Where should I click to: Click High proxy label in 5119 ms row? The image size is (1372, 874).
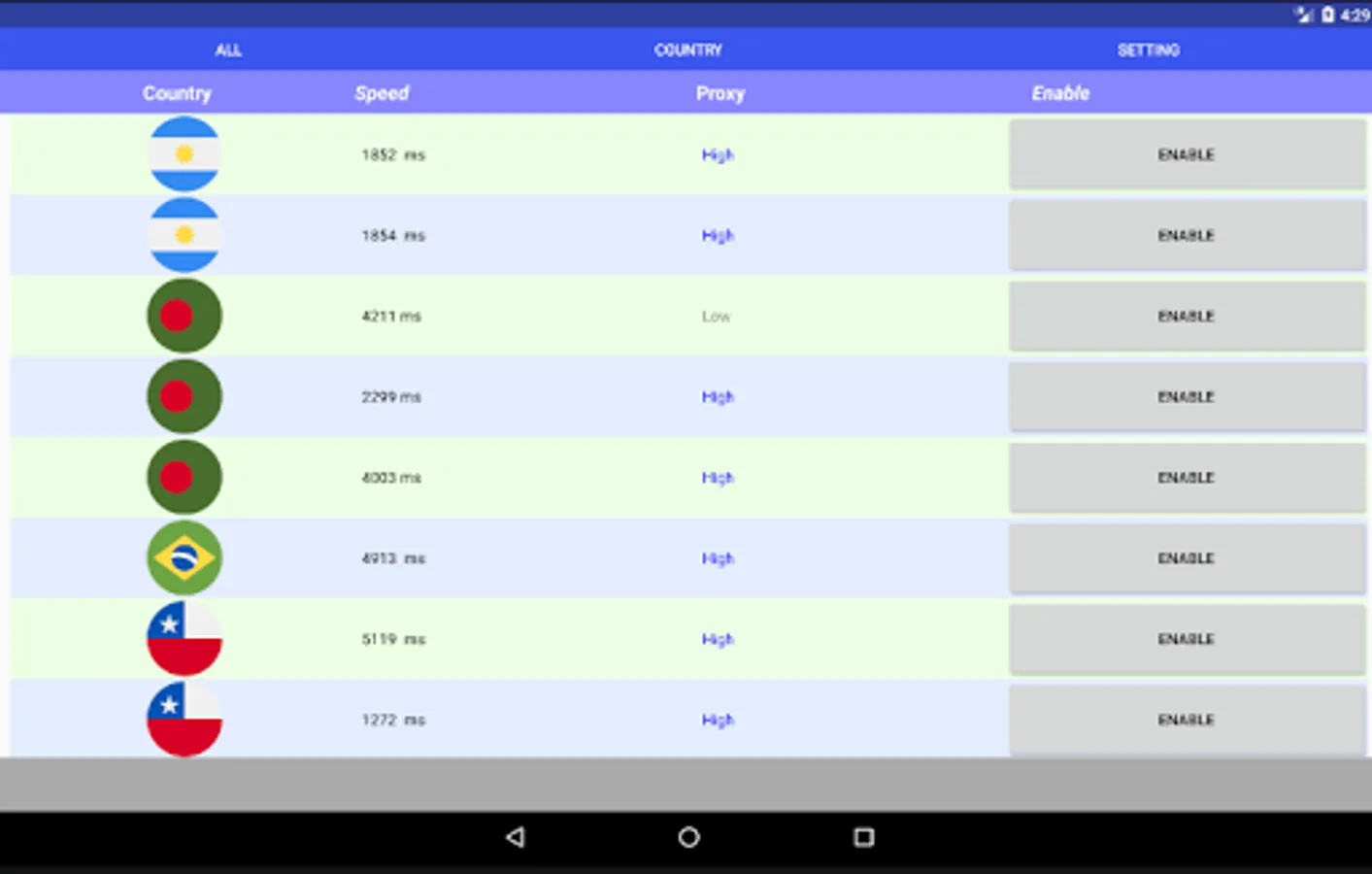tap(718, 638)
